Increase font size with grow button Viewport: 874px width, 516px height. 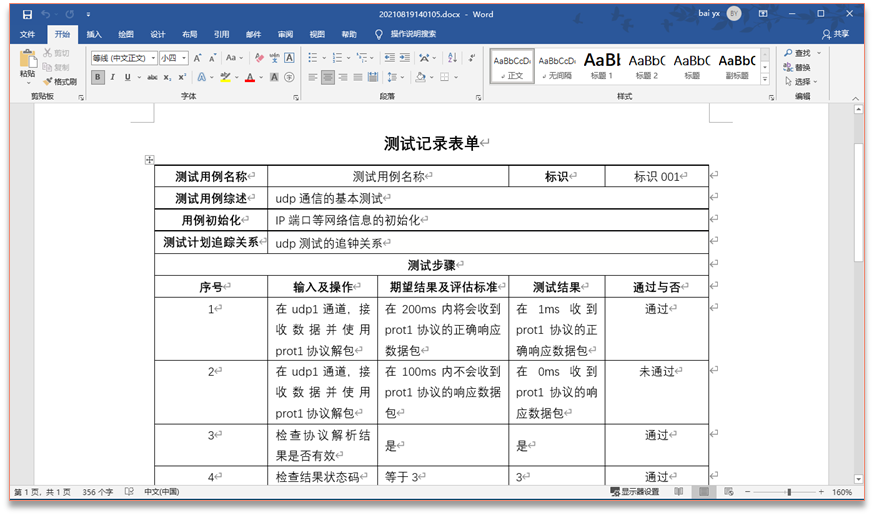197,58
